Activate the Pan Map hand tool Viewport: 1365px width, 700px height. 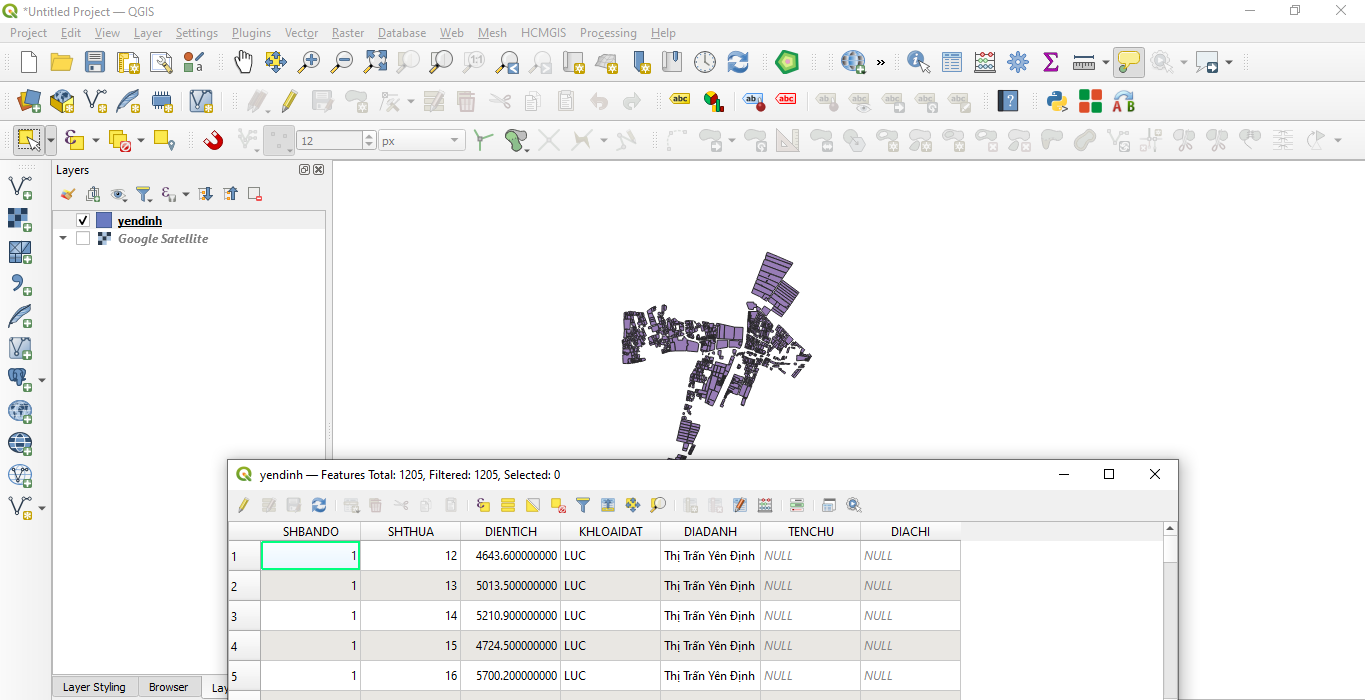coord(243,61)
